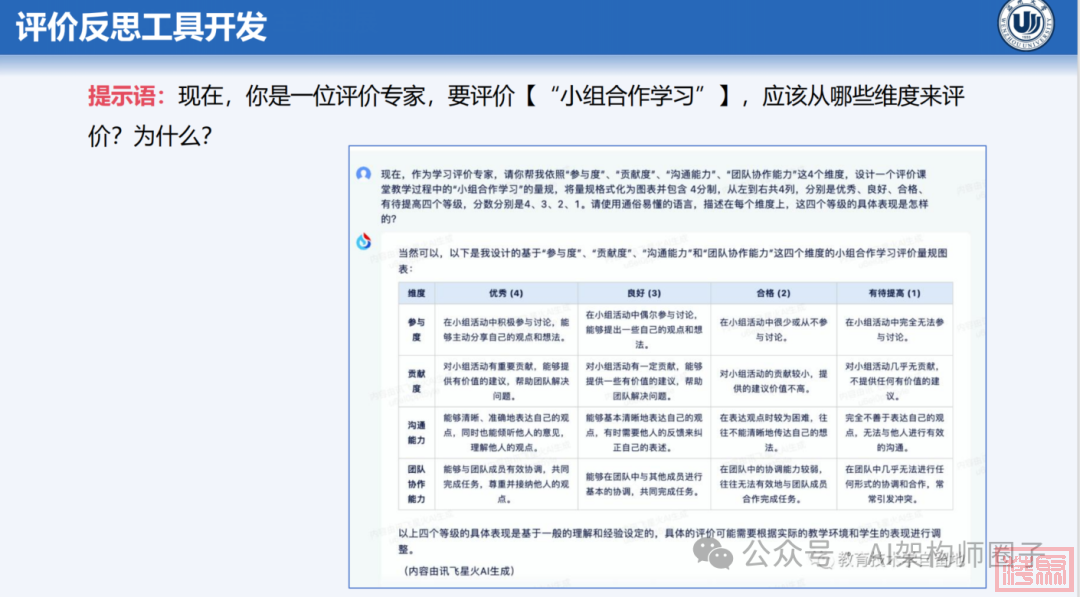Viewport: 1080px width, 597px height.
Task: Click the 参与度 row label
Action: tap(416, 329)
